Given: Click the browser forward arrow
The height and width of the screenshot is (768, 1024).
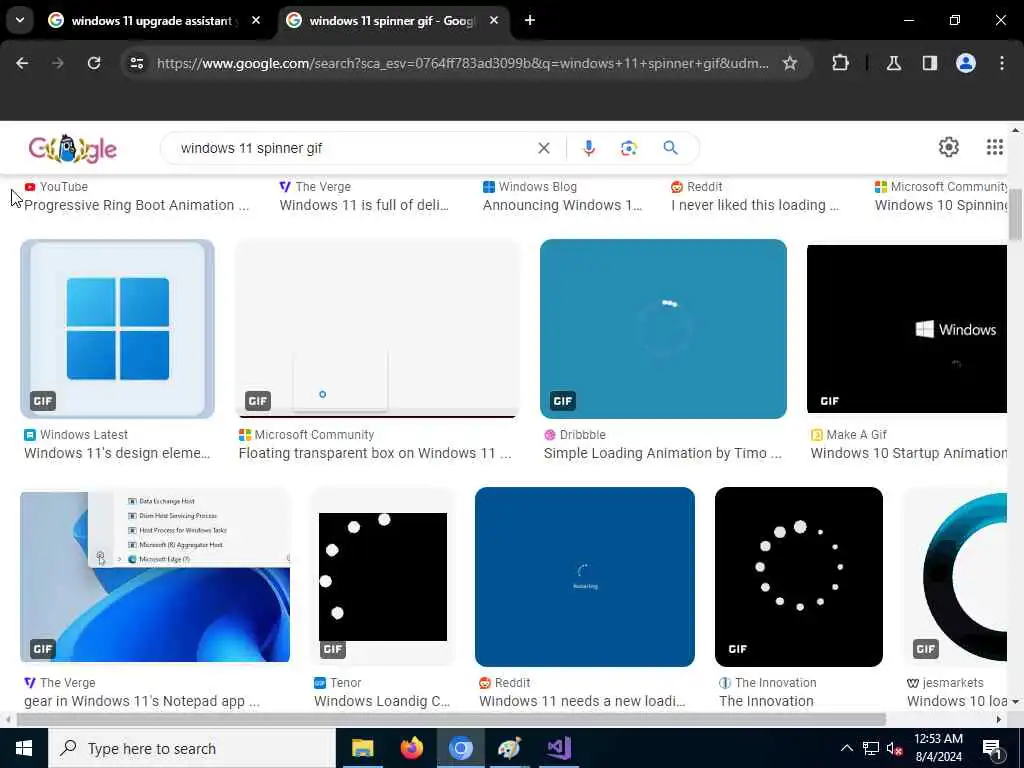Looking at the screenshot, I should pyautogui.click(x=57, y=63).
